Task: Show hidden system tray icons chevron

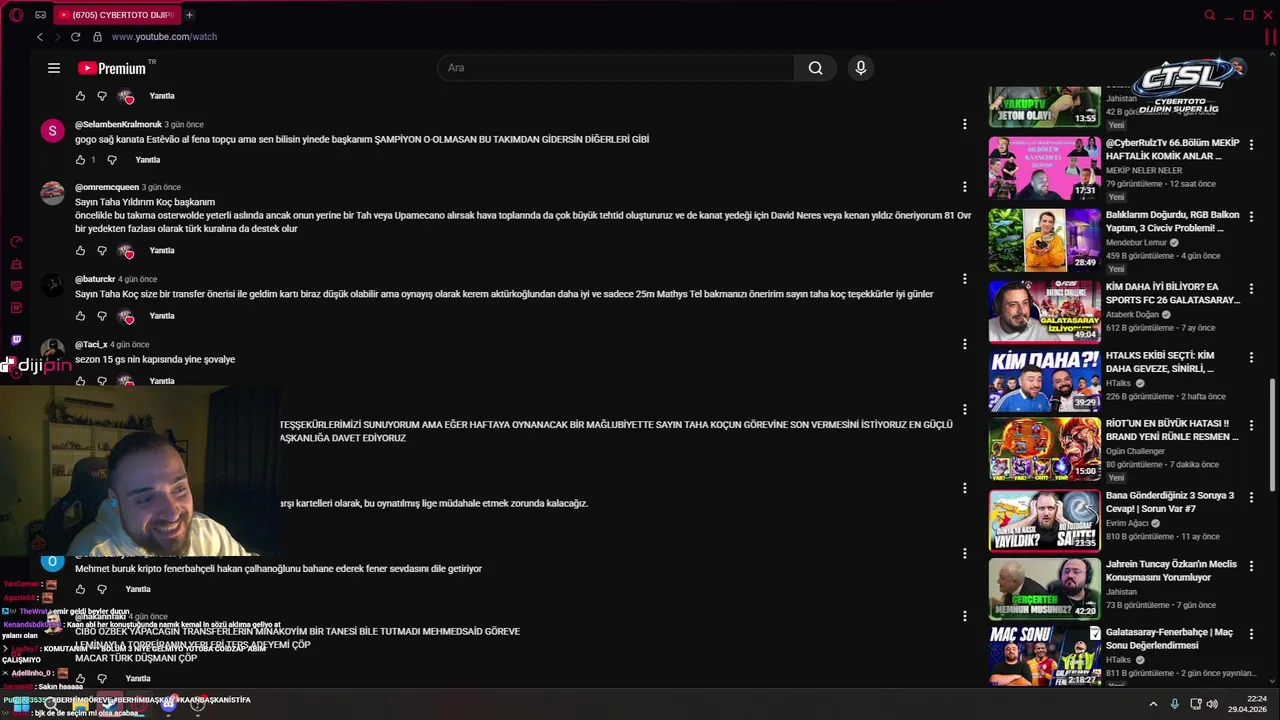Action: (x=1153, y=704)
